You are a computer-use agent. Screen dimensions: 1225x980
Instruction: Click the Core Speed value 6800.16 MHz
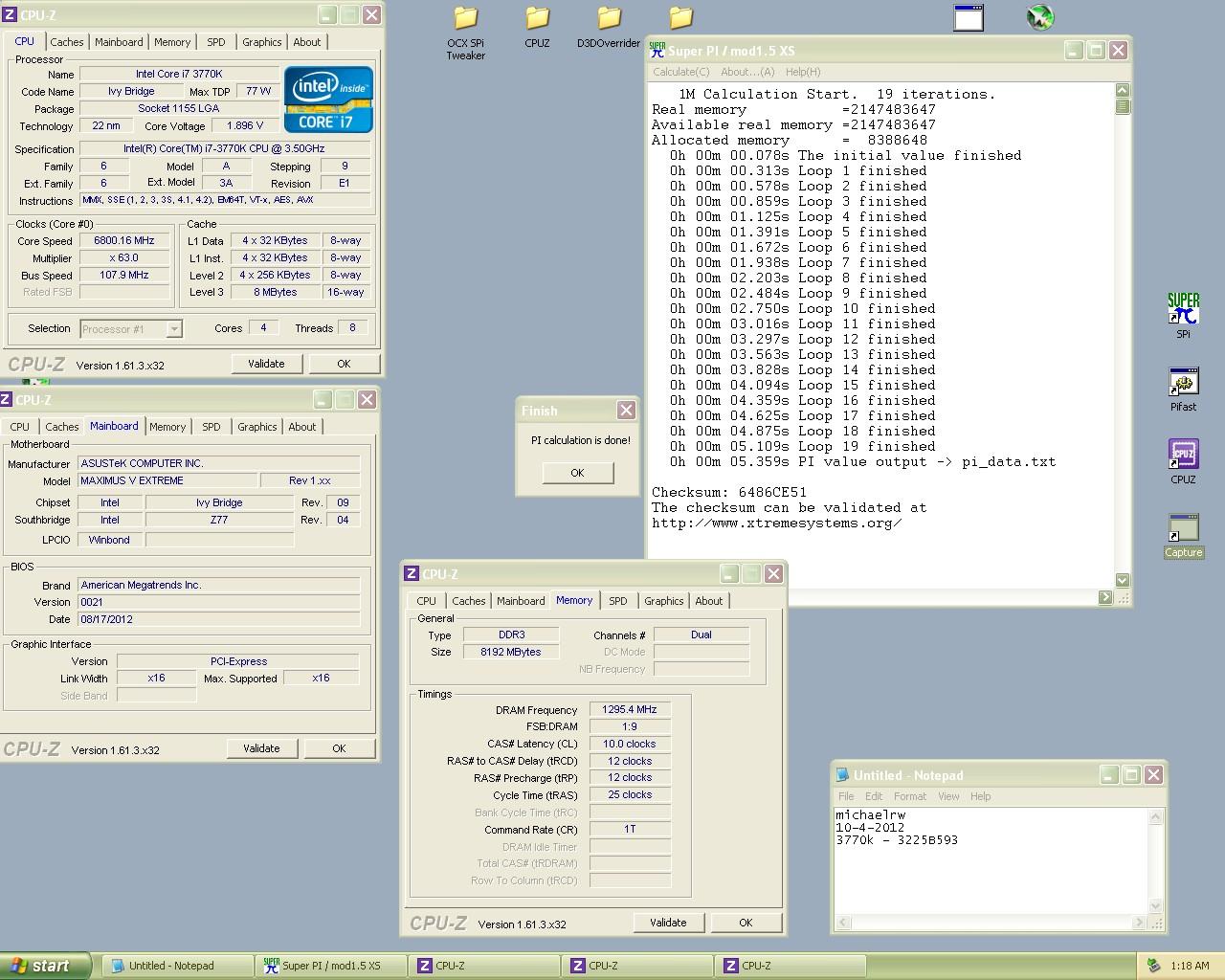tap(124, 241)
